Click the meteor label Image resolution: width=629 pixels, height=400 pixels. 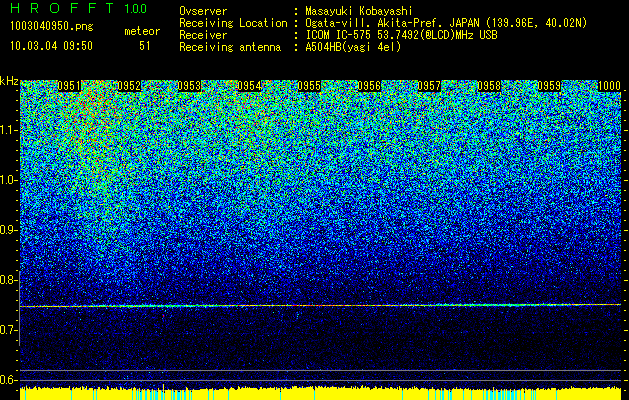point(142,31)
